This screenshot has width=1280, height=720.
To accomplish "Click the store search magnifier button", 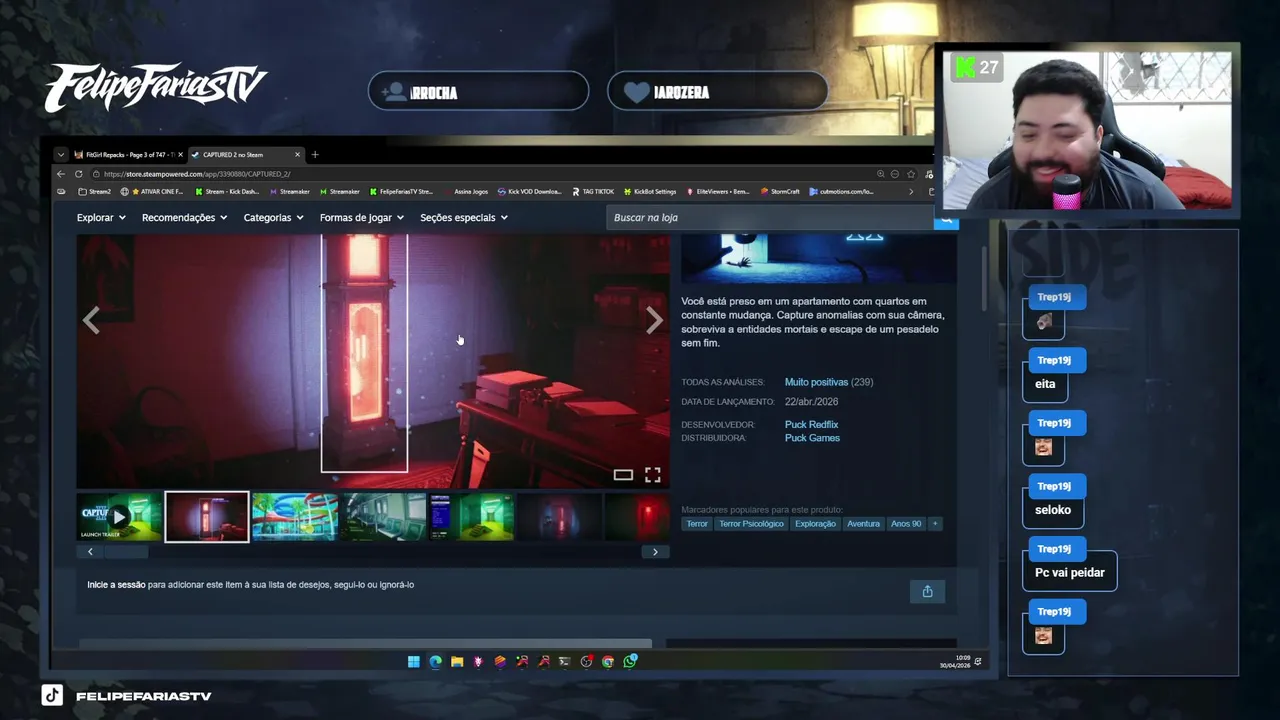I will pos(946,218).
